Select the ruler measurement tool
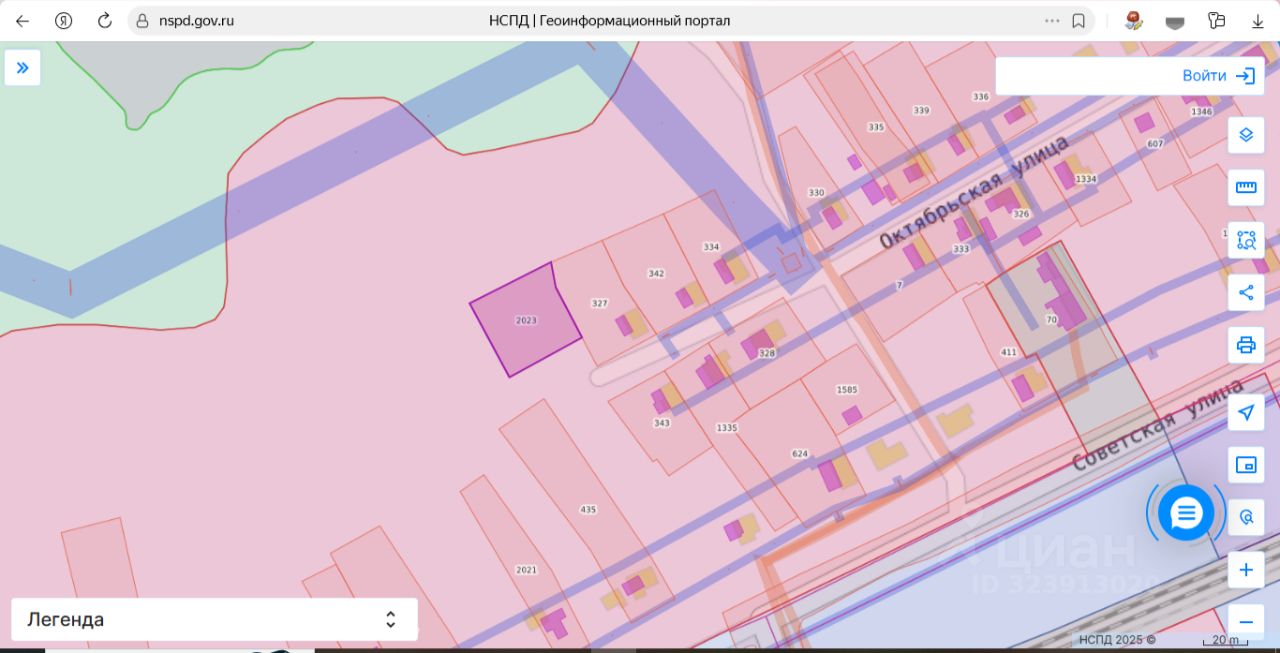Image resolution: width=1280 pixels, height=653 pixels. tap(1246, 187)
